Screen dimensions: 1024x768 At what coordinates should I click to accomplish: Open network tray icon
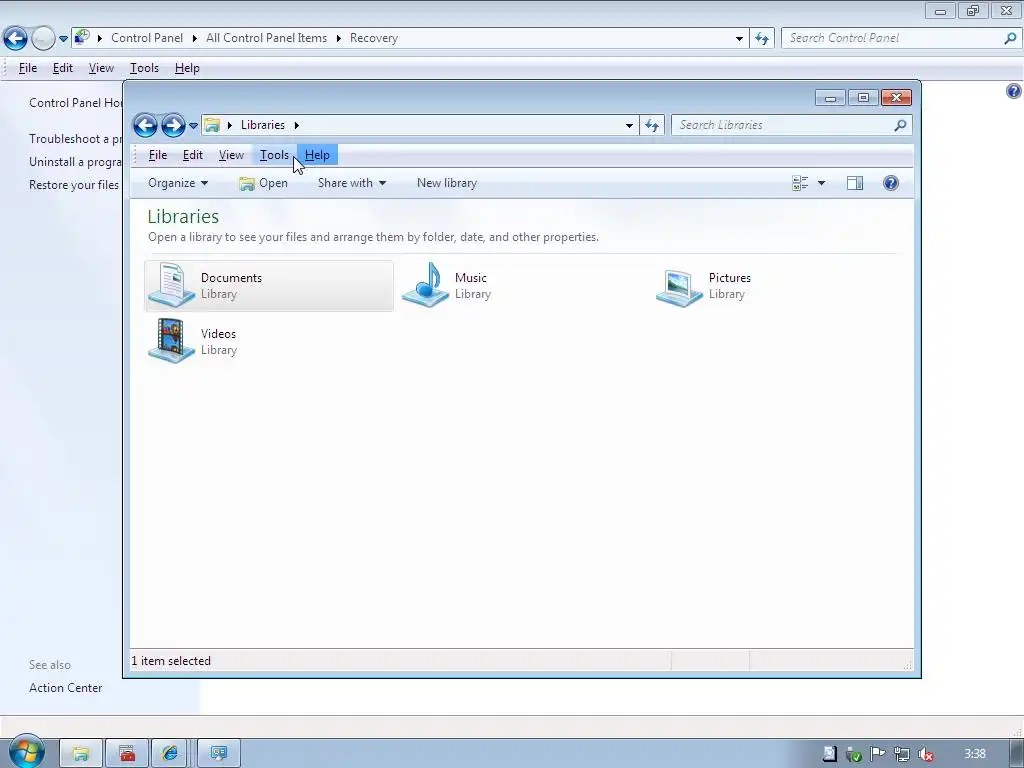point(902,754)
